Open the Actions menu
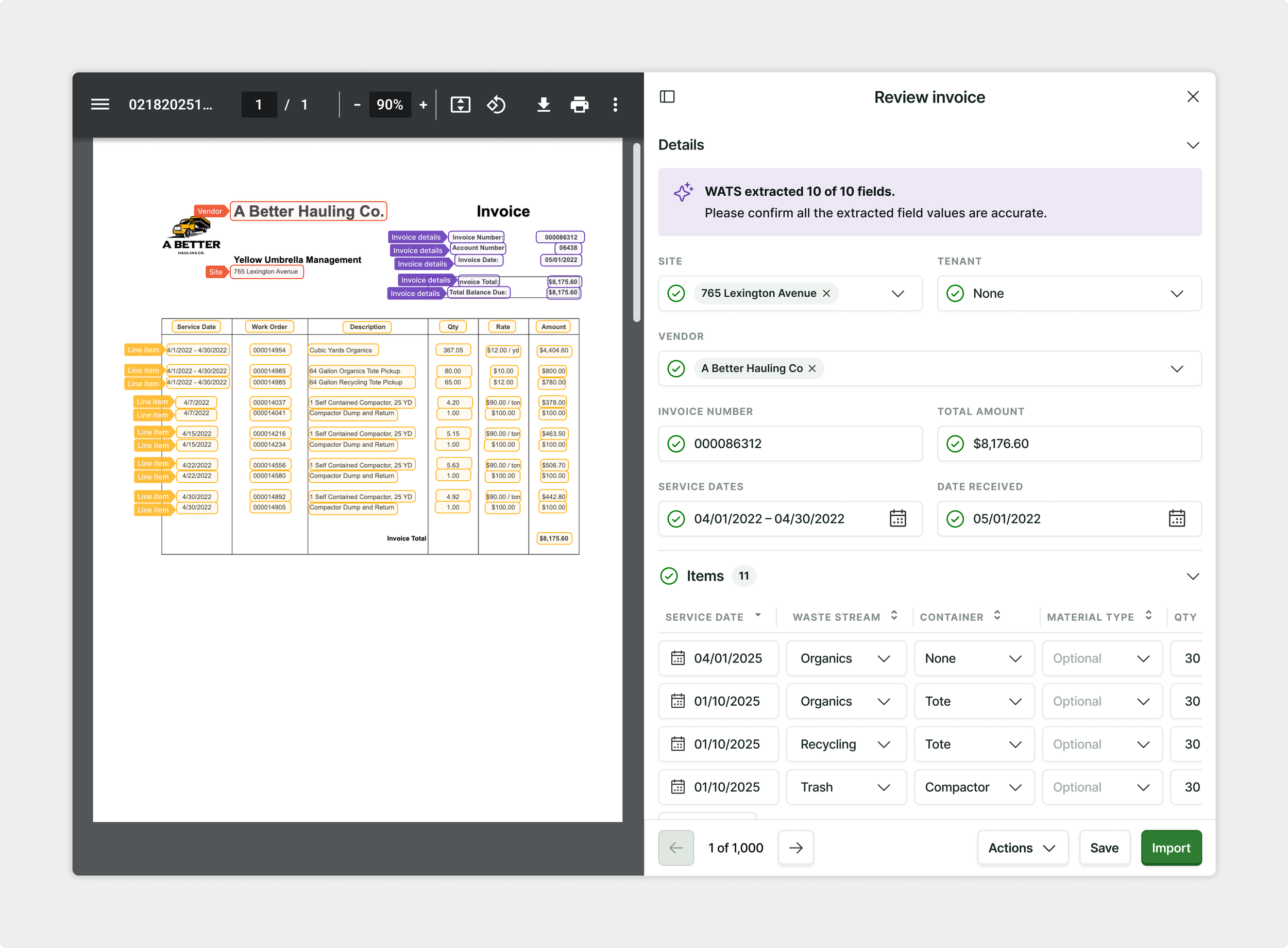Image resolution: width=1288 pixels, height=948 pixels. [x=1022, y=848]
